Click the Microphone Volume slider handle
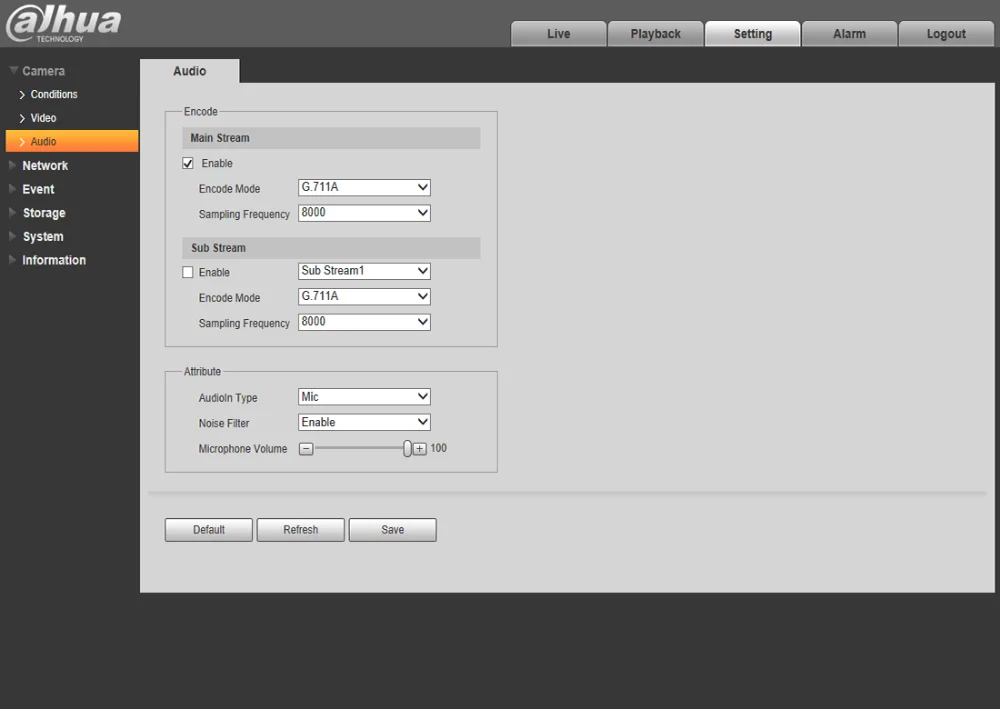 408,449
